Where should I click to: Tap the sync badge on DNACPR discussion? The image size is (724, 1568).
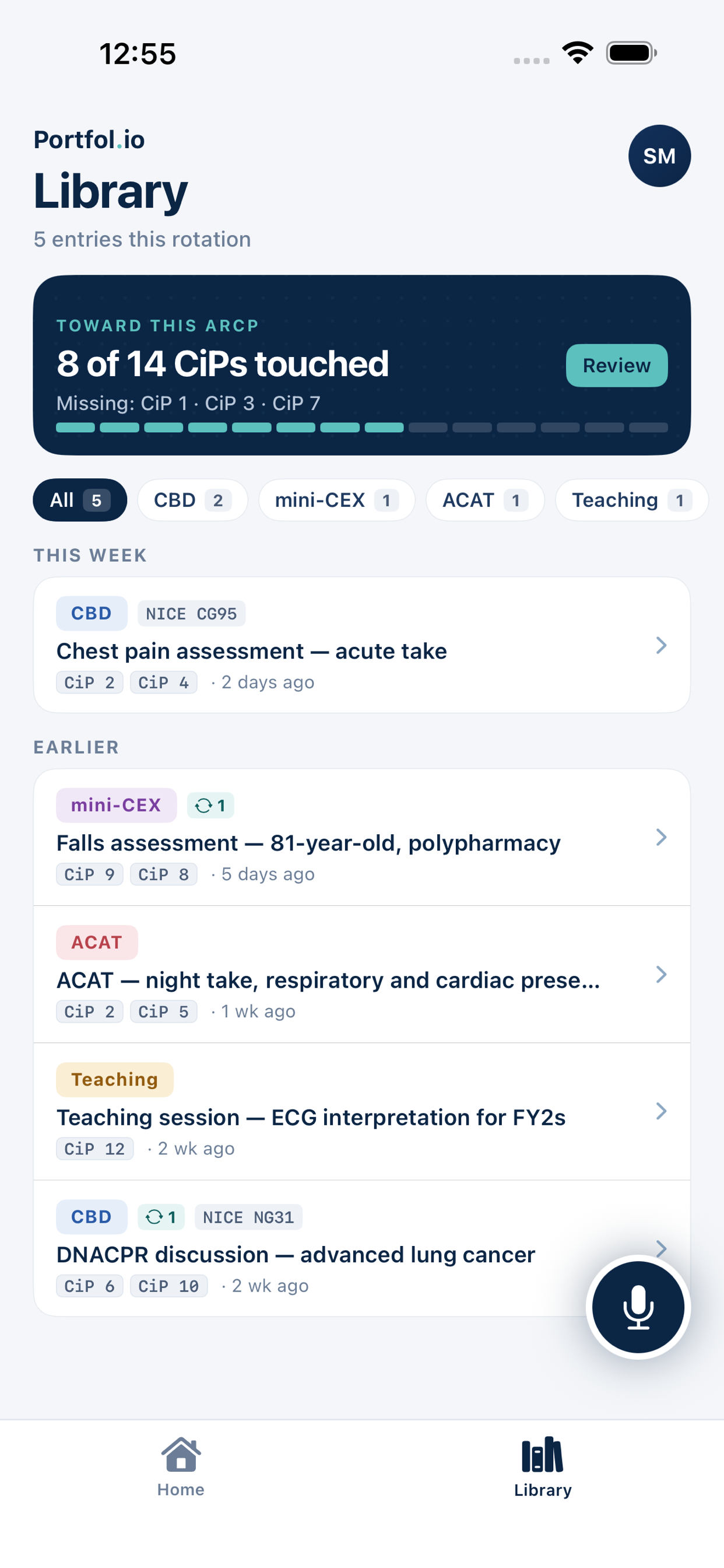(161, 1216)
